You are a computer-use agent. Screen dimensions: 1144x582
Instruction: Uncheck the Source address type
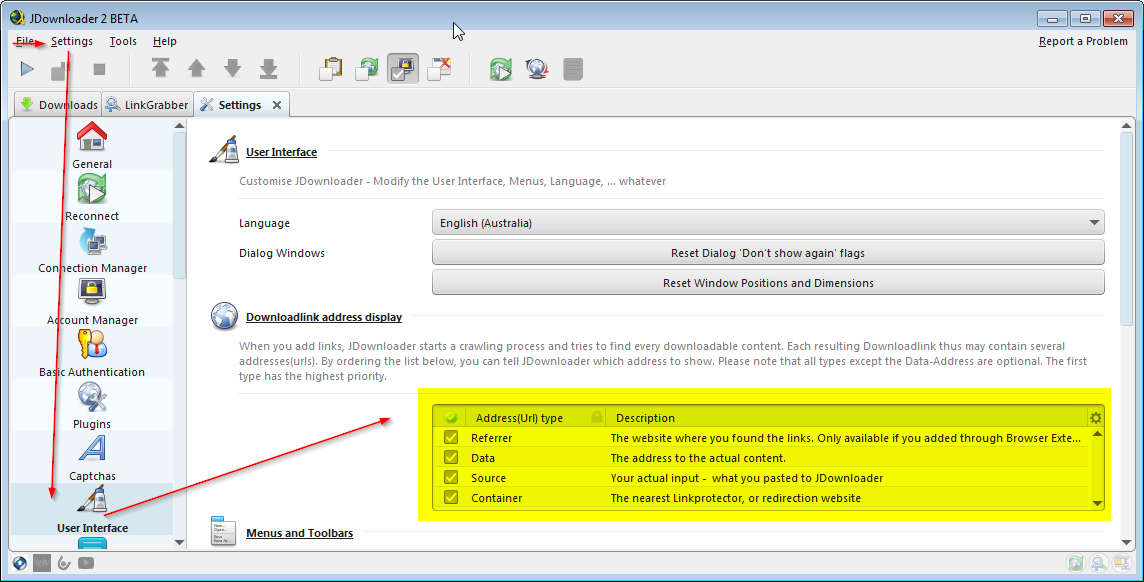(451, 478)
